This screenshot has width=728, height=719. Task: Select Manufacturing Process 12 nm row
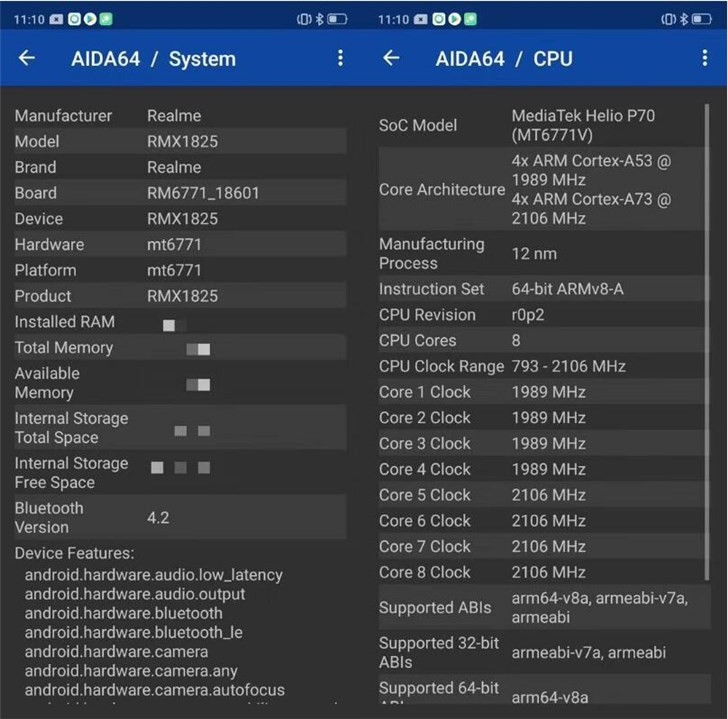pos(544,253)
